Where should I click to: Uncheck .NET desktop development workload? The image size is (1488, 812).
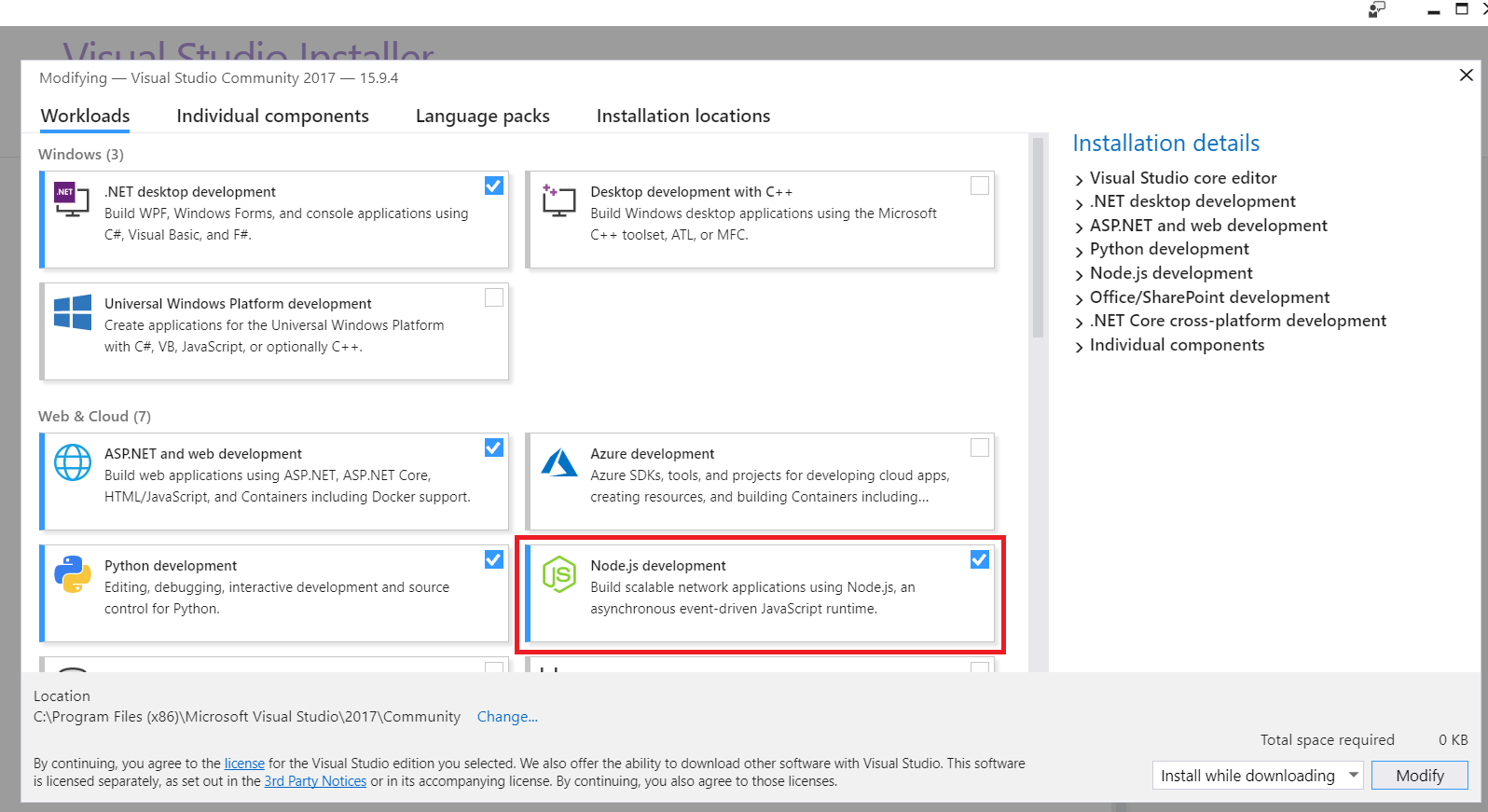[494, 186]
